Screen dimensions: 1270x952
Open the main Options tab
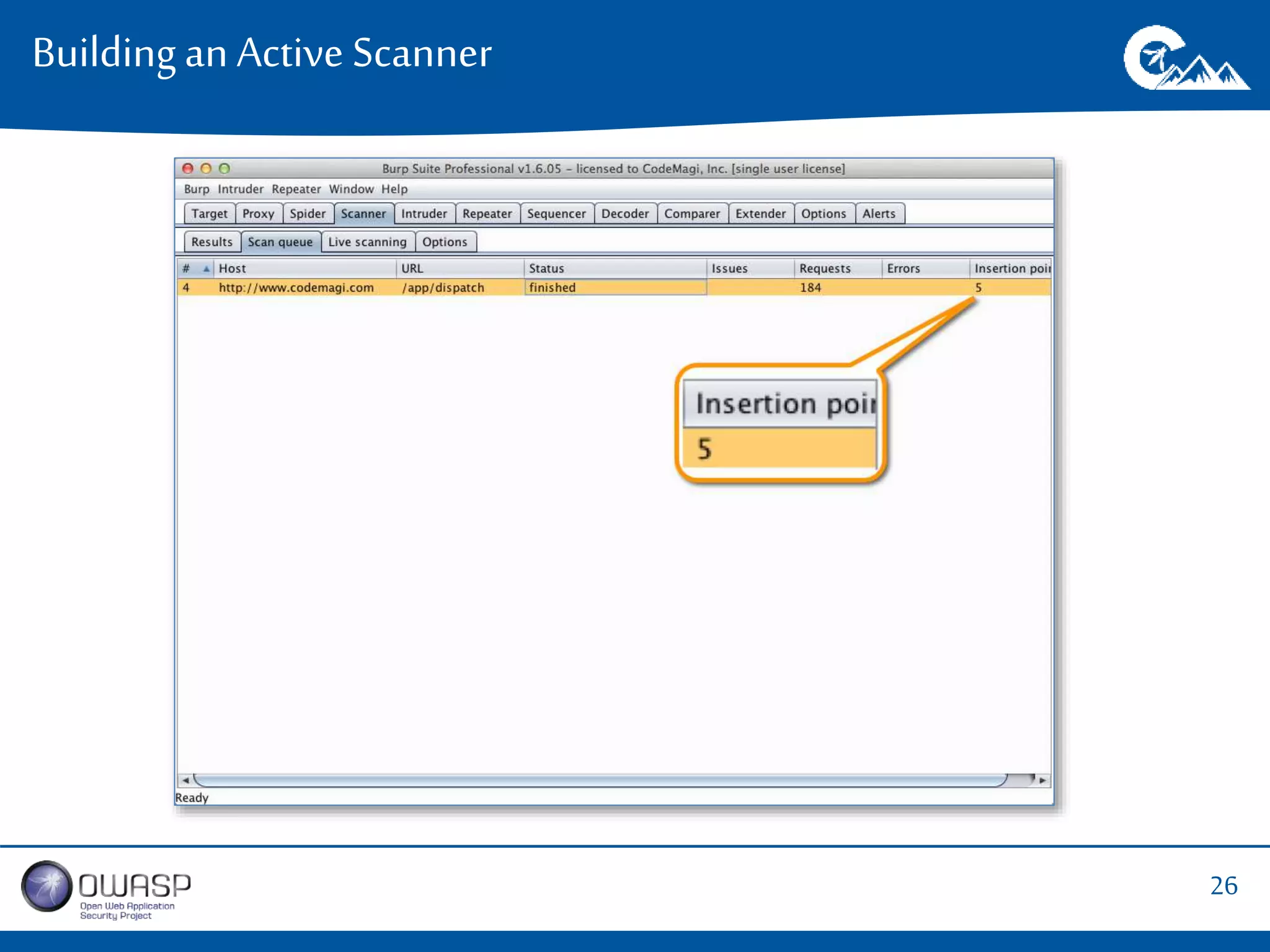click(824, 214)
